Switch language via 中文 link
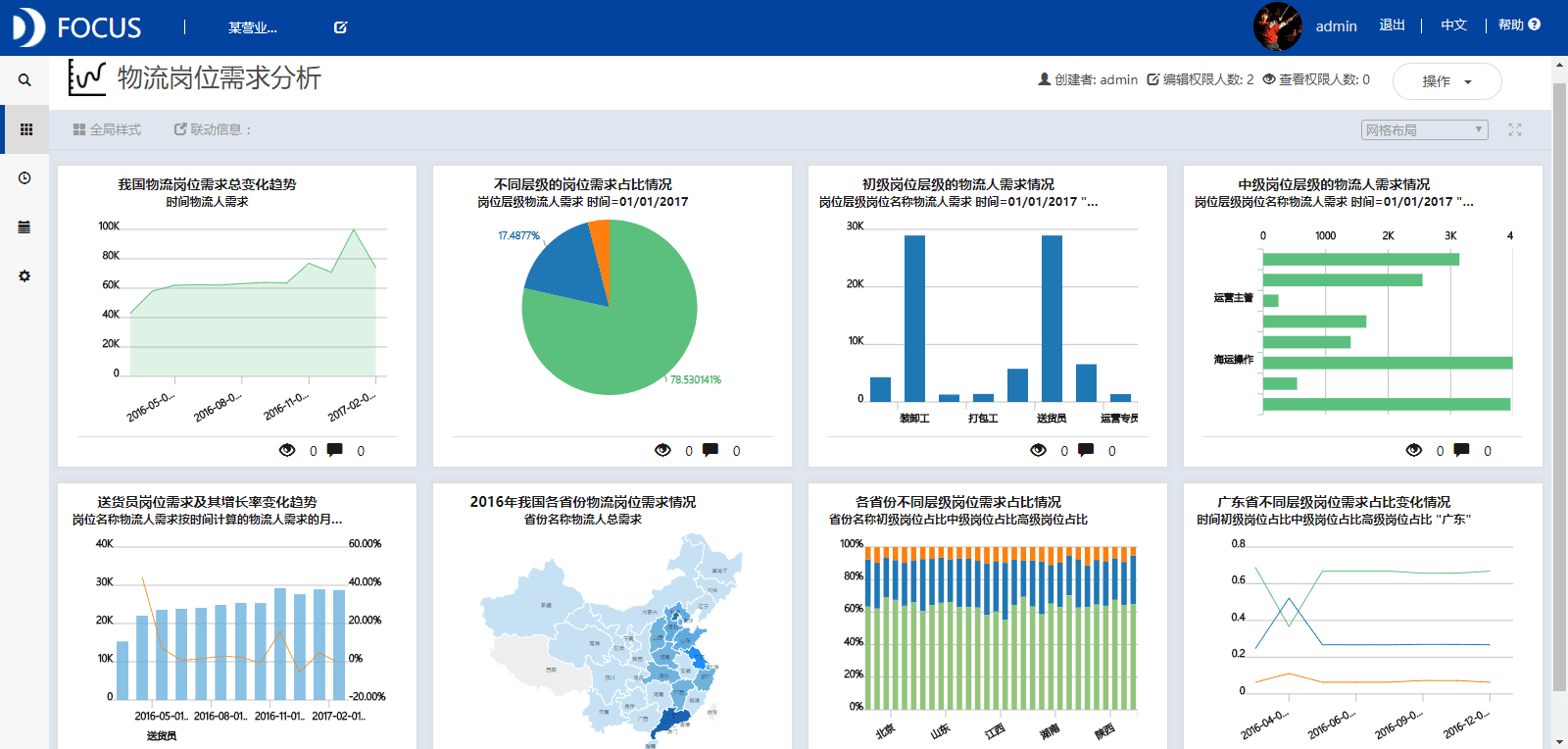The image size is (1568, 749). (1453, 25)
